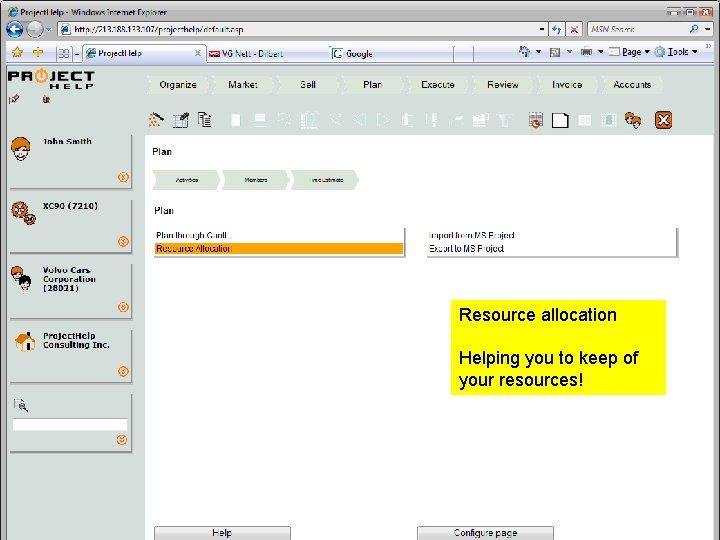The height and width of the screenshot is (540, 720).
Task: Open the Plan phase menu
Action: [372, 85]
